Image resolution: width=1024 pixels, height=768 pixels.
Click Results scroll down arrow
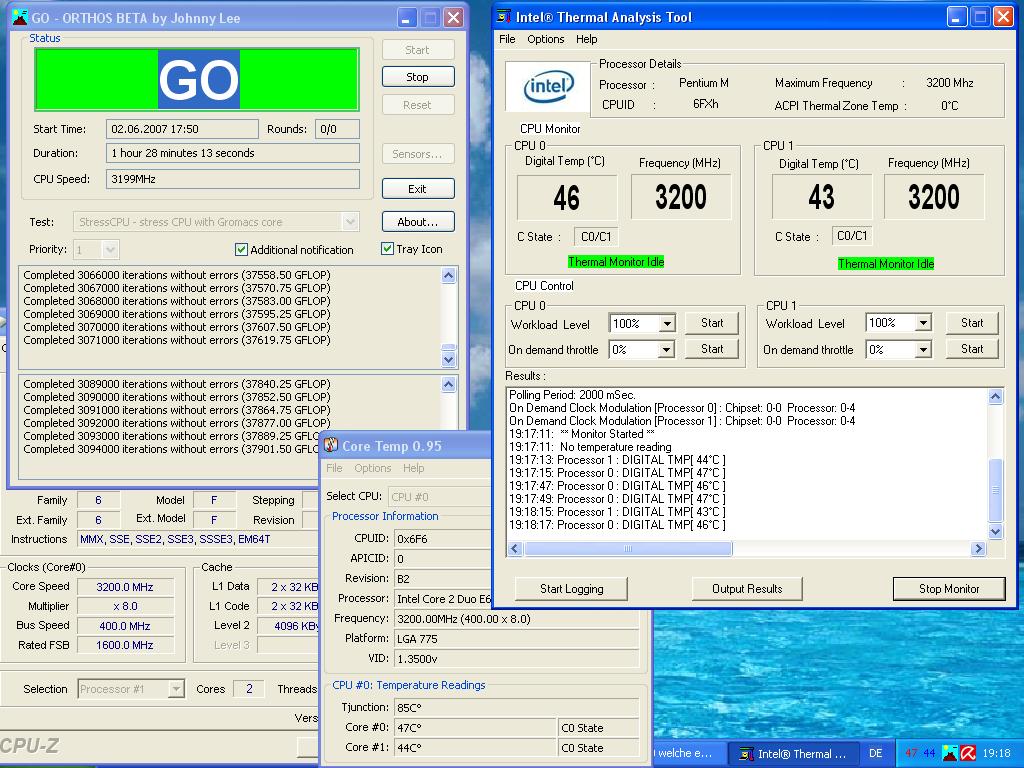[x=995, y=532]
